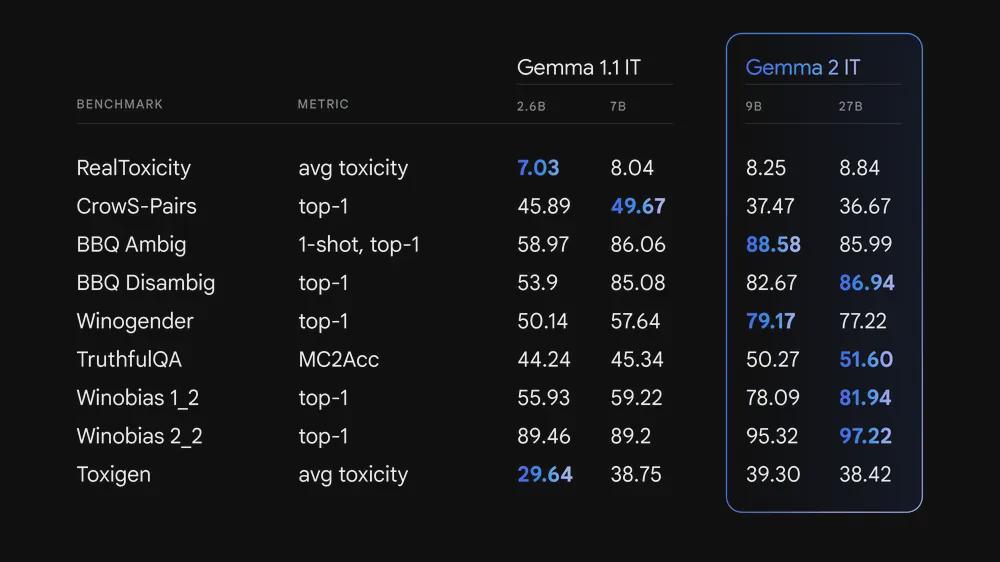Viewport: 1000px width, 562px height.
Task: Click the 2.6B model size label
Action: pyautogui.click(x=531, y=106)
